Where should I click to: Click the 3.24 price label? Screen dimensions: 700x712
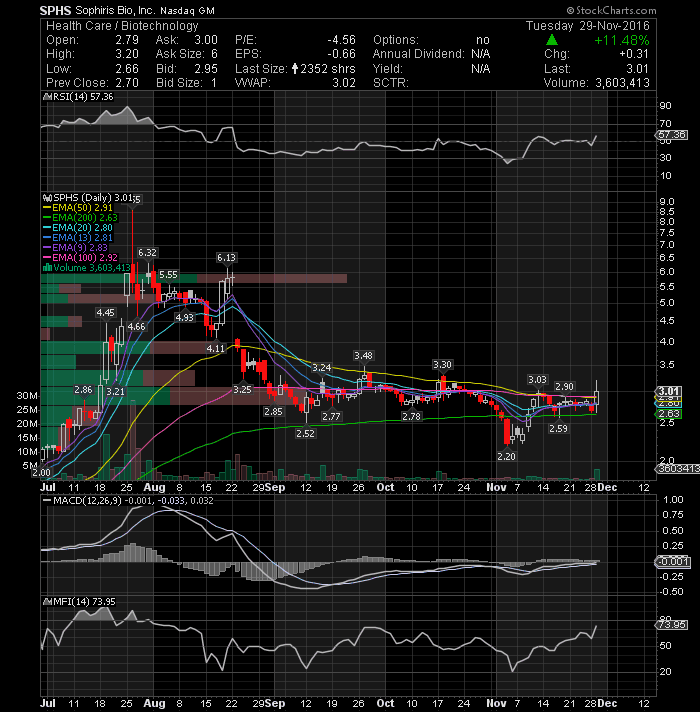[321, 368]
